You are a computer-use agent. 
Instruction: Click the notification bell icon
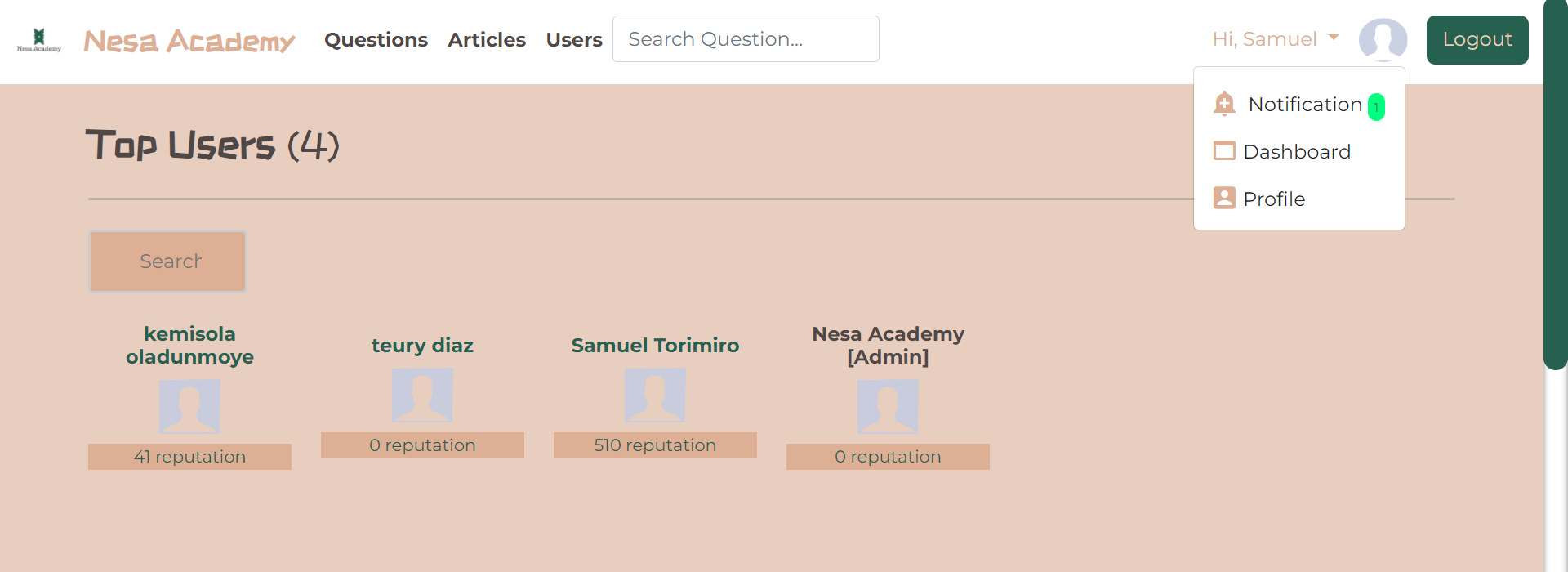[x=1224, y=104]
